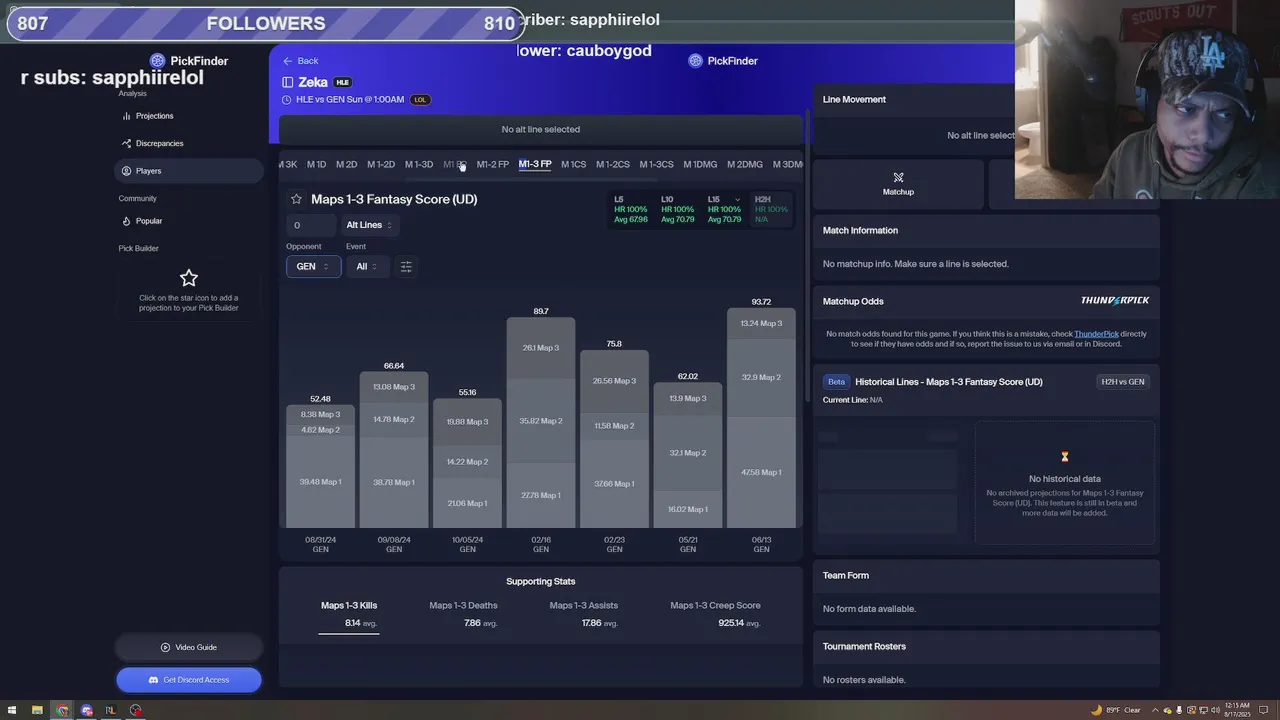The width and height of the screenshot is (1280, 720).
Task: Open the filter settings sliders icon
Action: pyautogui.click(x=406, y=266)
